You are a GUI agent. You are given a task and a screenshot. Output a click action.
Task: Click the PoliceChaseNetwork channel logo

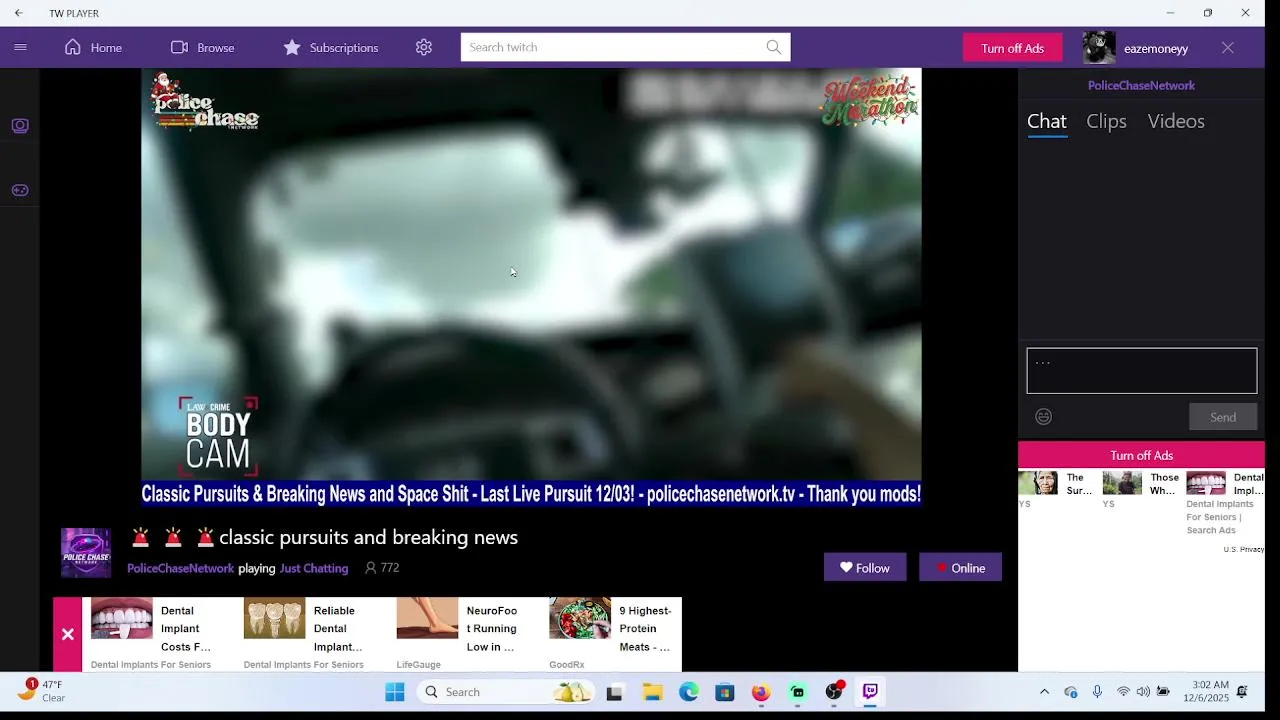(86, 553)
